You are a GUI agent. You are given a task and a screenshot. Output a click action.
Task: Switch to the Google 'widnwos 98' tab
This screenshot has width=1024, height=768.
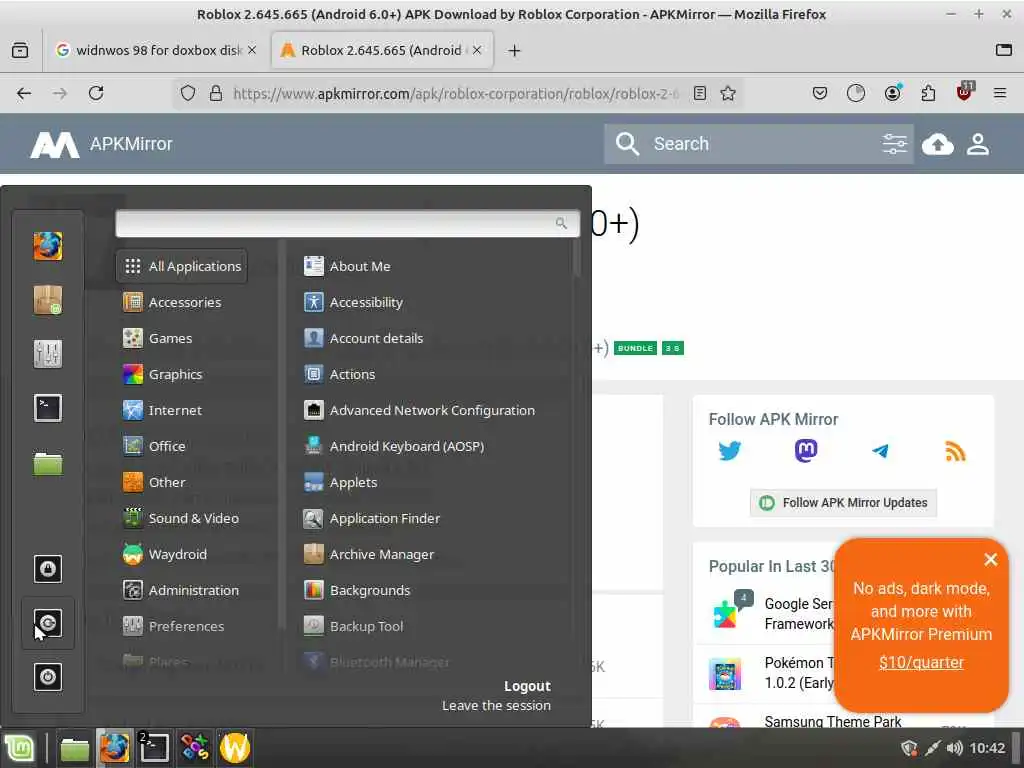click(x=155, y=50)
